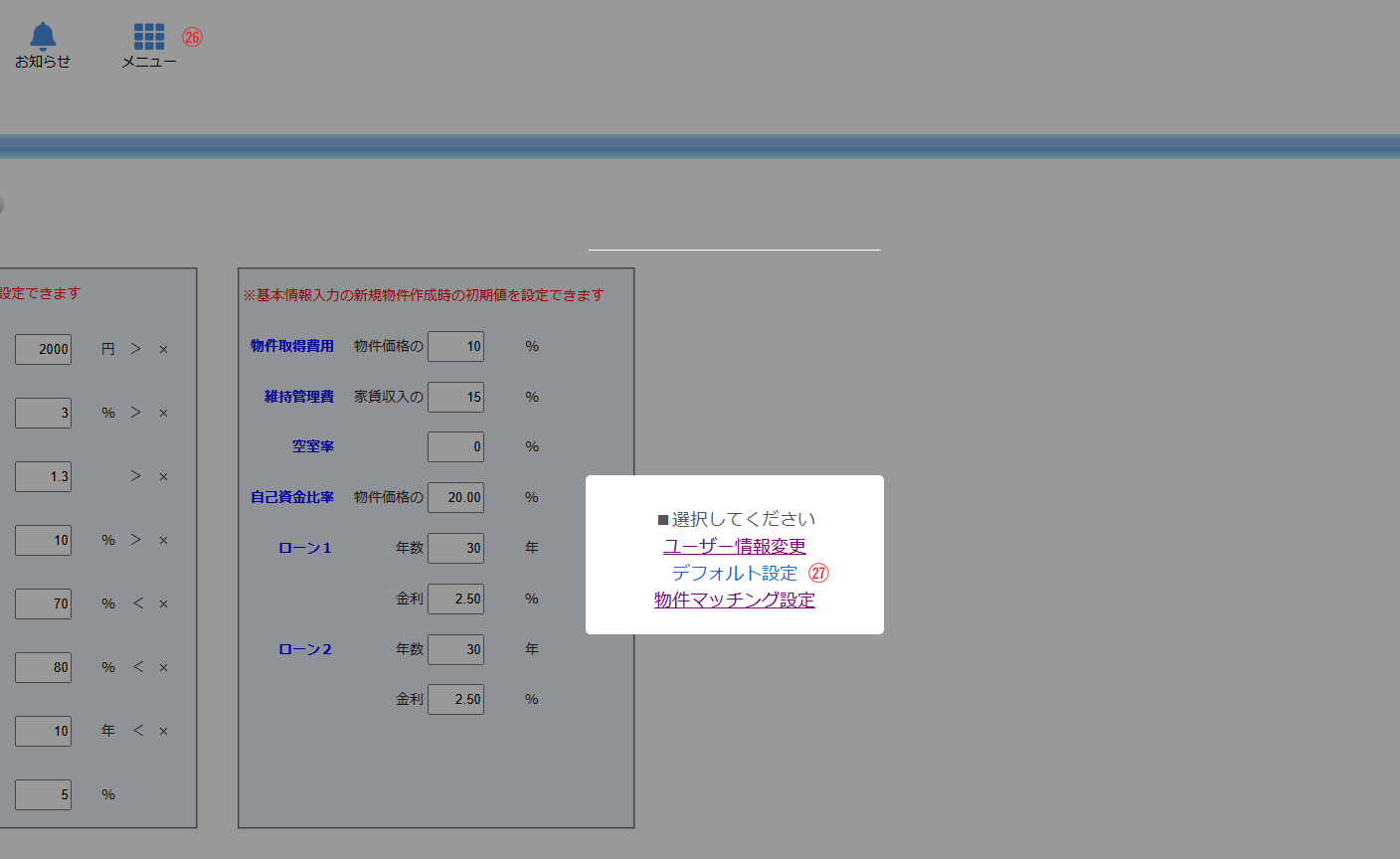The height and width of the screenshot is (859, 1400).
Task: Click the × beside the 3 % row
Action: (163, 414)
